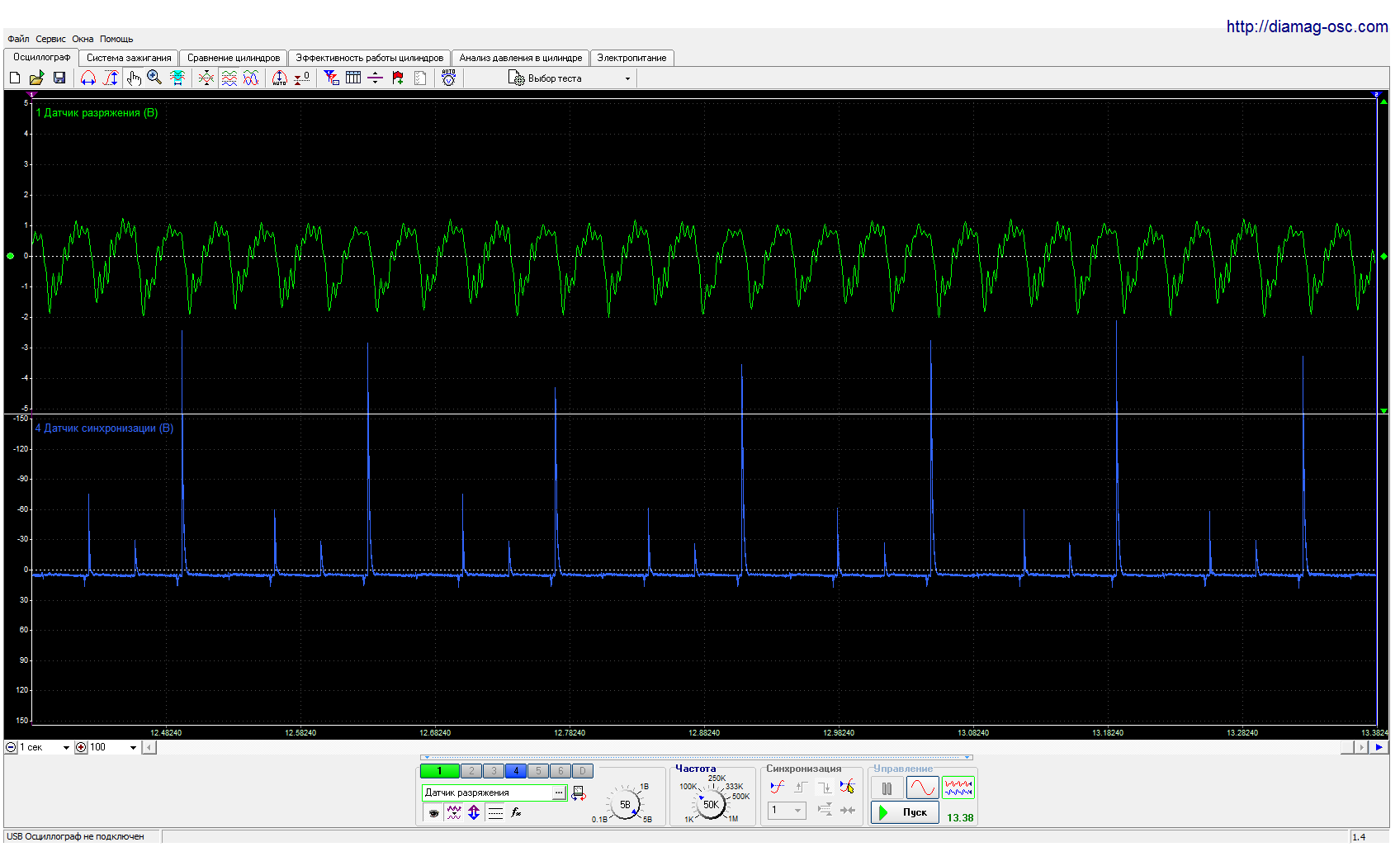Toggle channel 1 green button
1400x847 pixels.
point(440,771)
